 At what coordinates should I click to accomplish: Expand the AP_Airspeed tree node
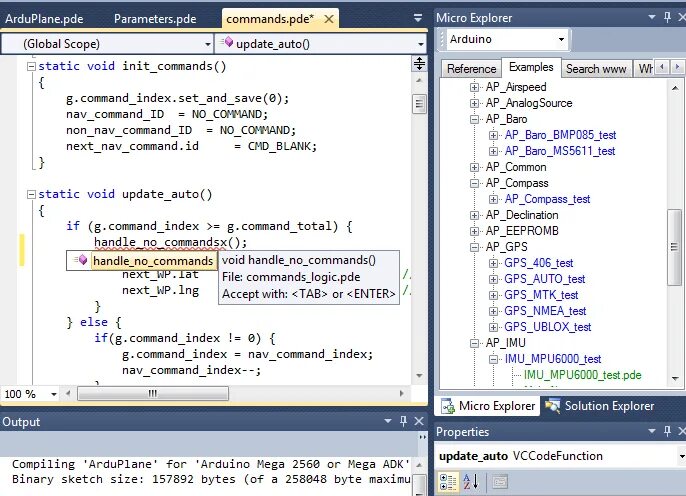[474, 87]
